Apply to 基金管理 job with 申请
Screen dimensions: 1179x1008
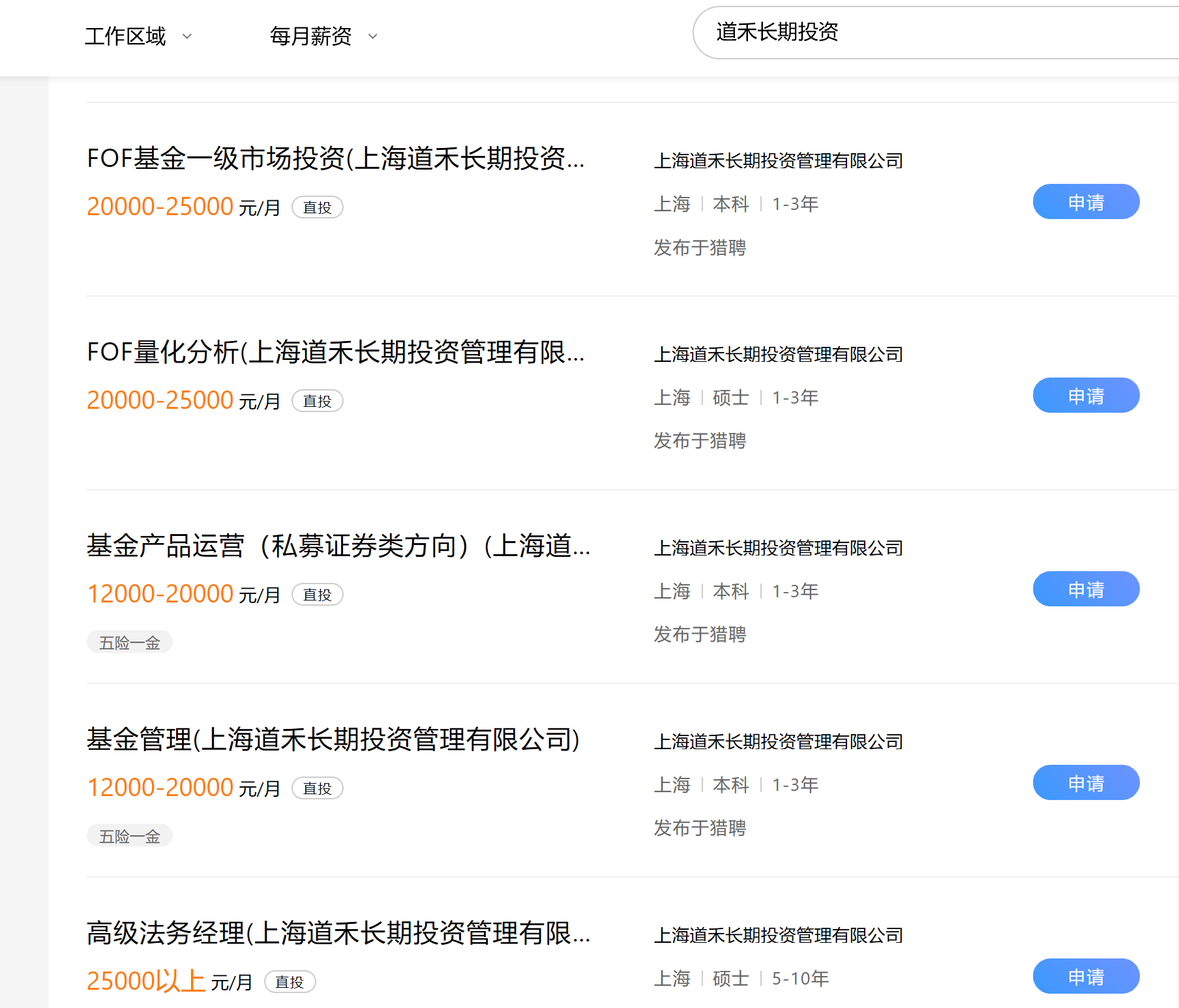(1086, 782)
